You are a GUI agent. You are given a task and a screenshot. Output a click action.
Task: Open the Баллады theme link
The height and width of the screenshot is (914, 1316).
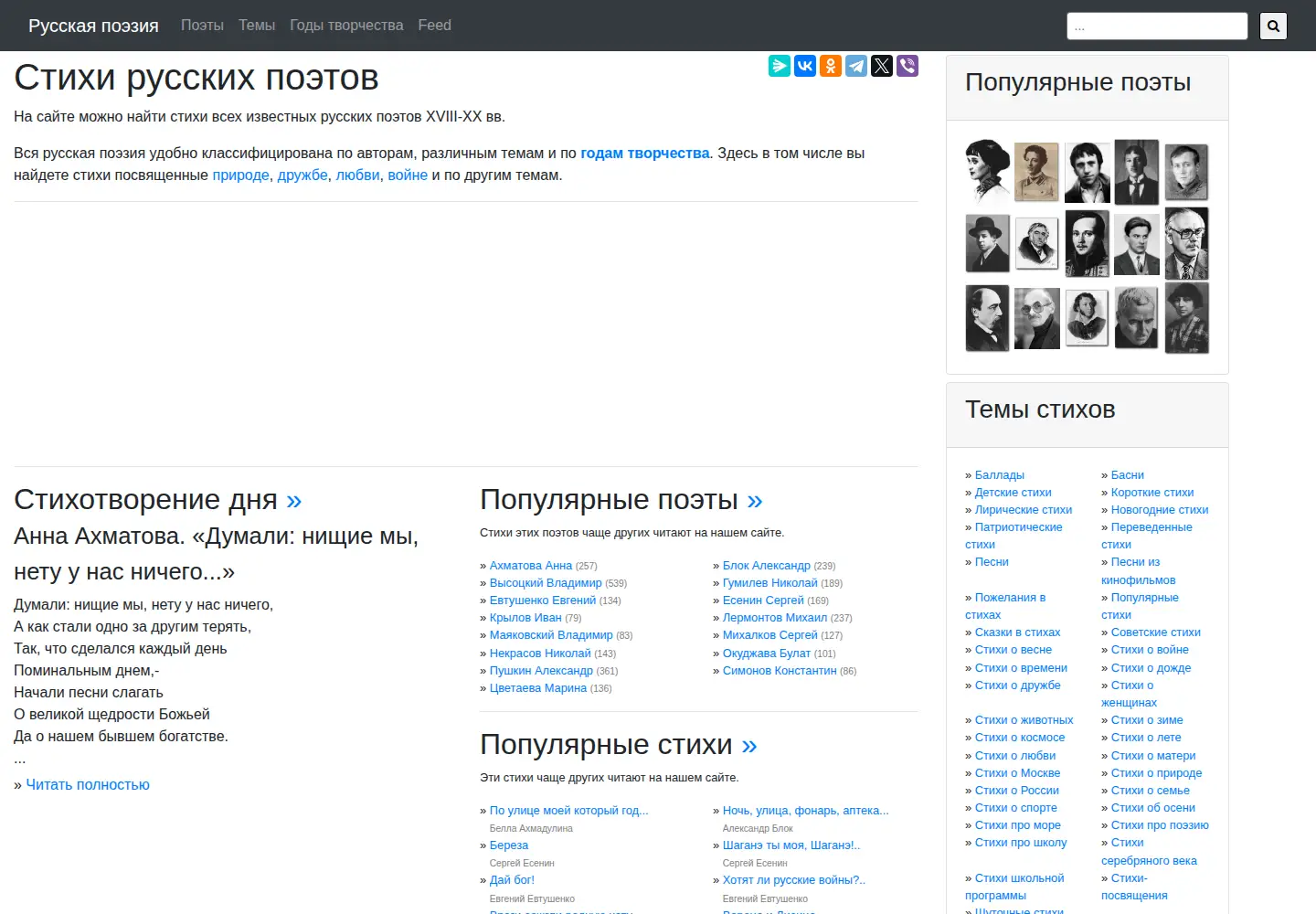point(1000,475)
